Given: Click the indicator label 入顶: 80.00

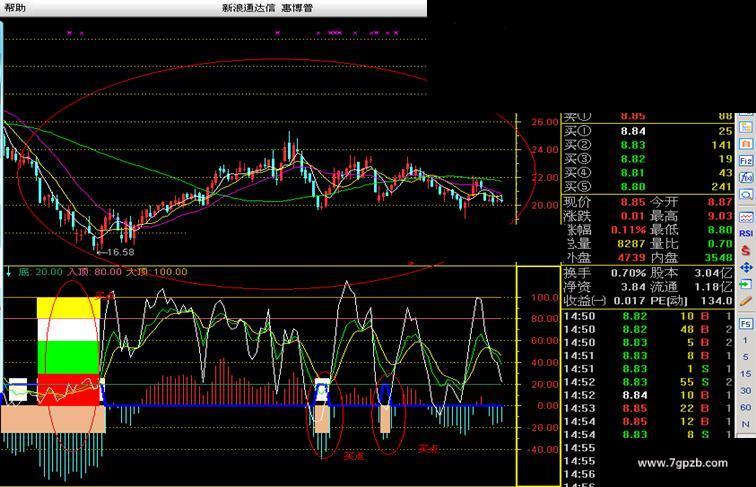Looking at the screenshot, I should (94, 272).
